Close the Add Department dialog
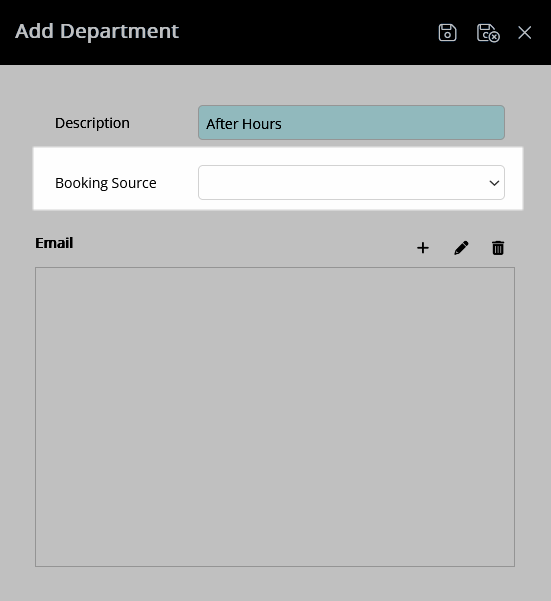Viewport: 551px width, 601px height. 525,33
